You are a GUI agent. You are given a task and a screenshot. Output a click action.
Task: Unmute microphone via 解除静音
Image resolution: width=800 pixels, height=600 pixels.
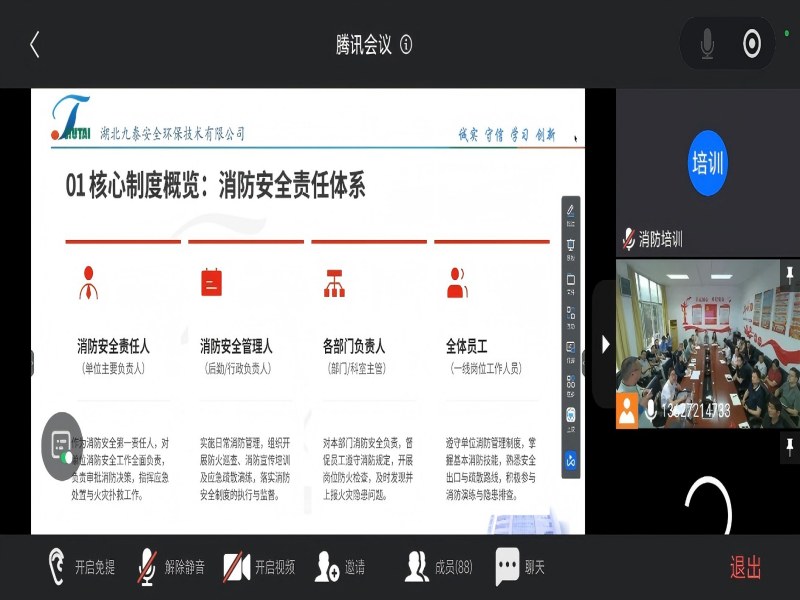click(171, 567)
